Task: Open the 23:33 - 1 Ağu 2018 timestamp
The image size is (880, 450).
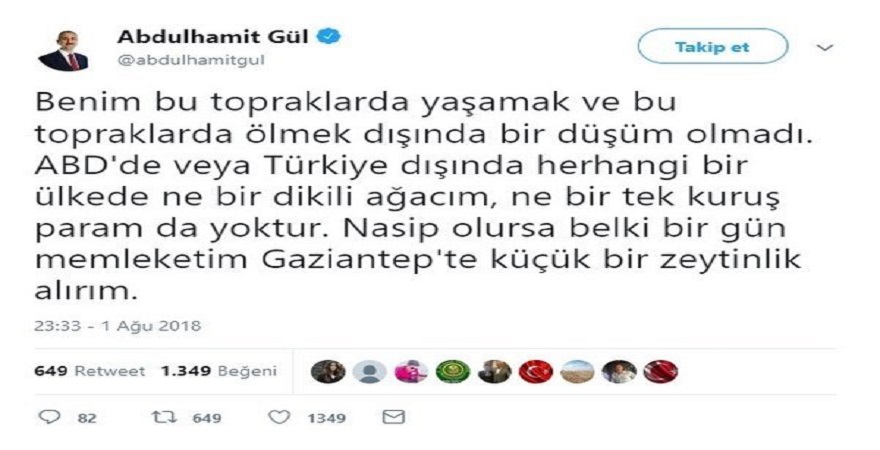Action: point(117,326)
